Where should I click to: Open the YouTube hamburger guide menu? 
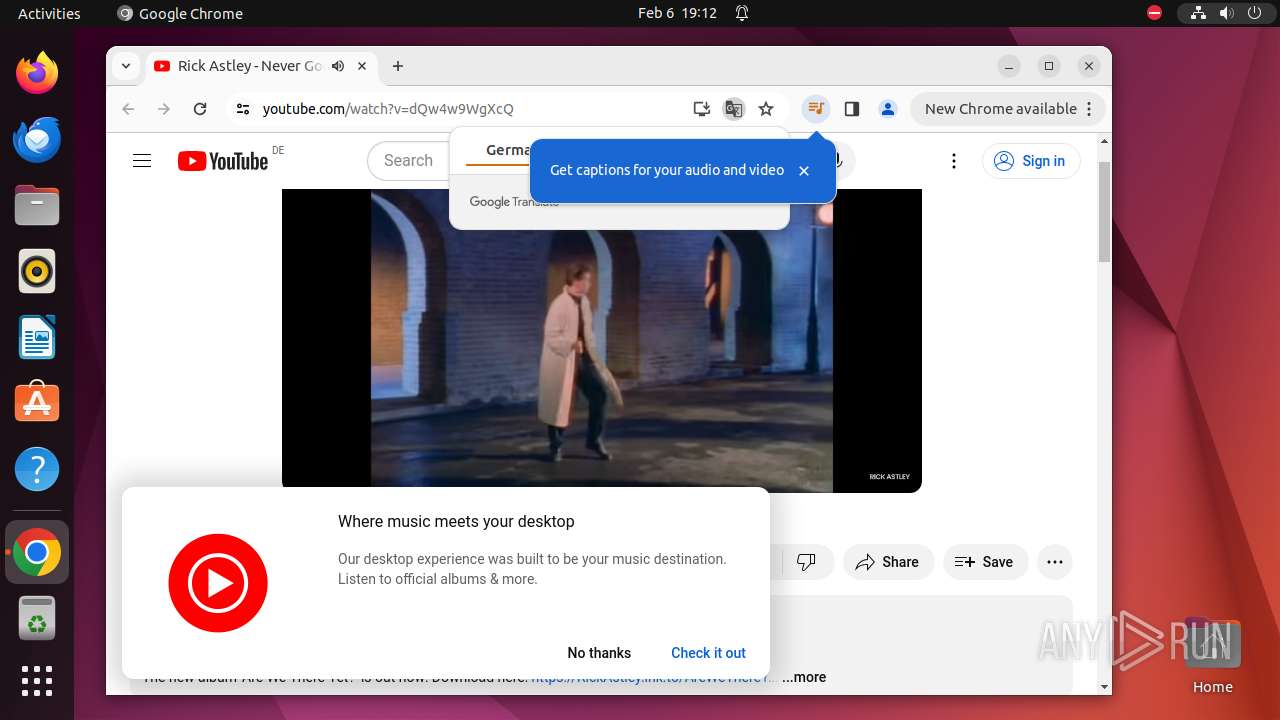[x=142, y=161]
